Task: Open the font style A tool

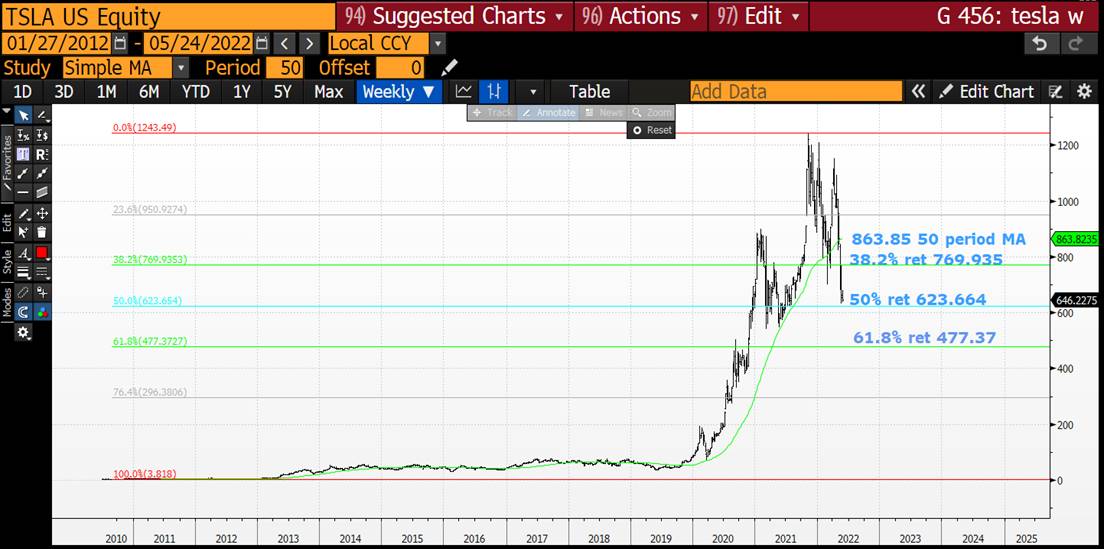Action: point(23,253)
